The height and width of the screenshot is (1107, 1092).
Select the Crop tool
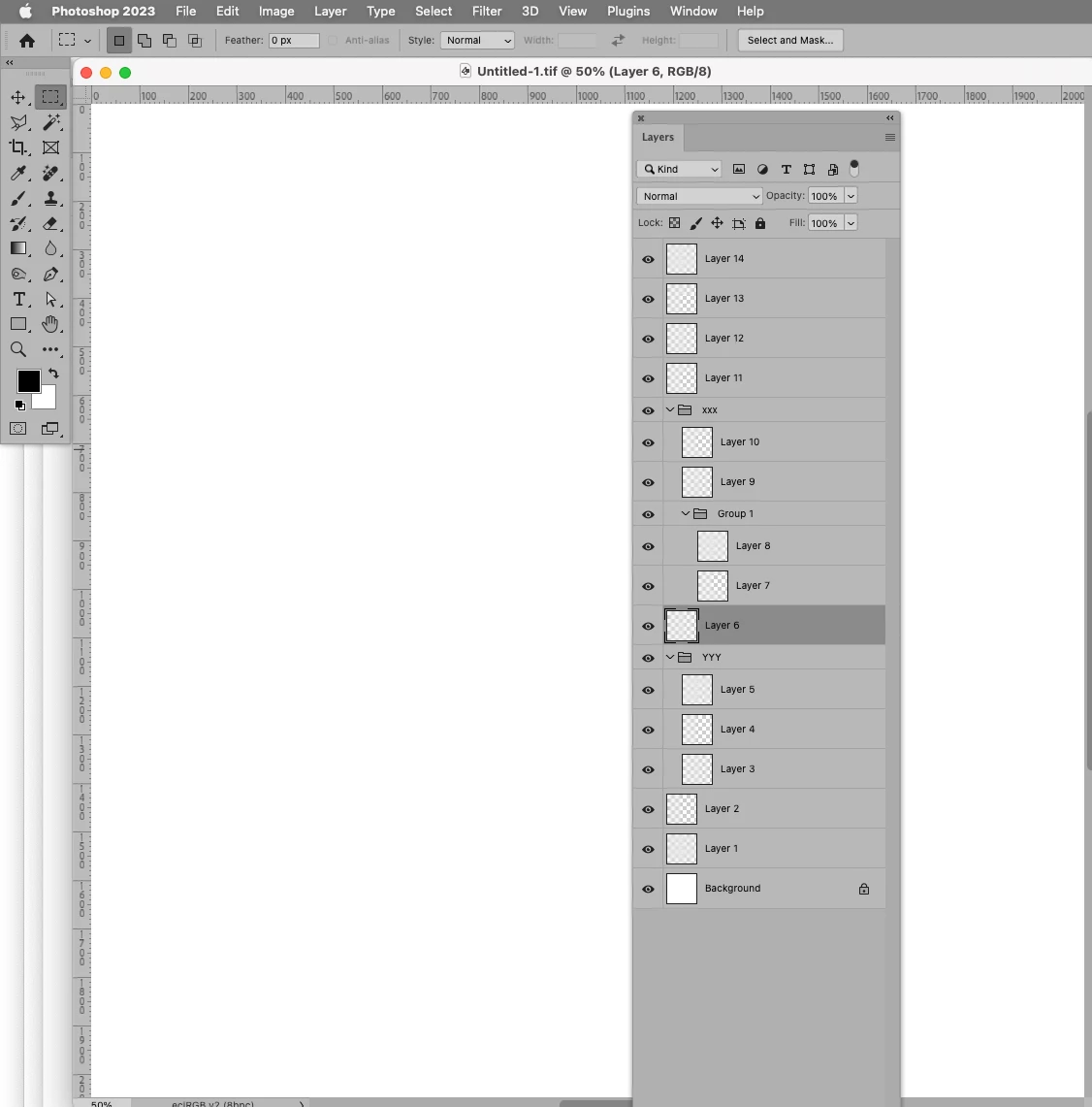tap(18, 147)
